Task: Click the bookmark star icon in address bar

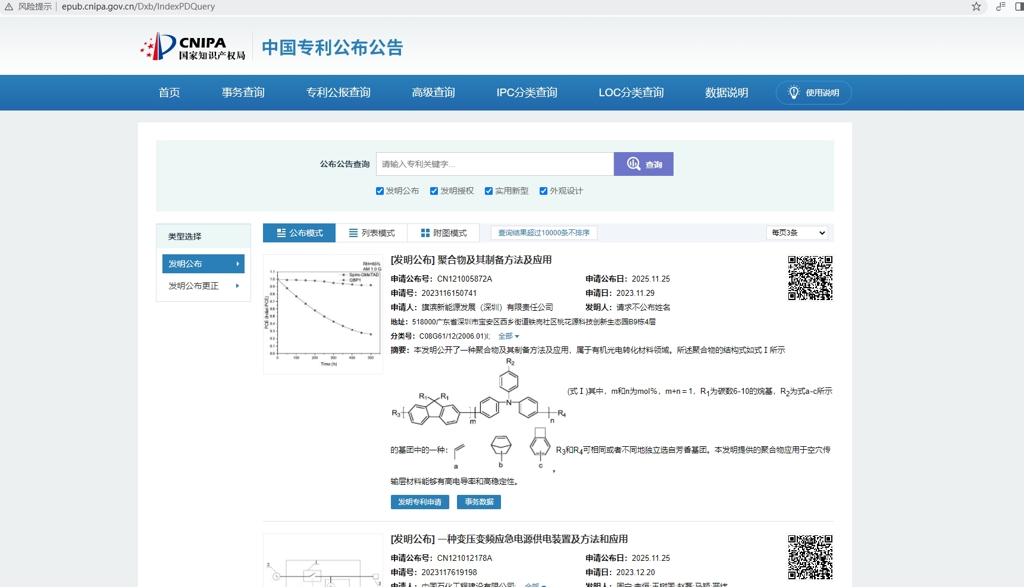Action: tap(976, 7)
